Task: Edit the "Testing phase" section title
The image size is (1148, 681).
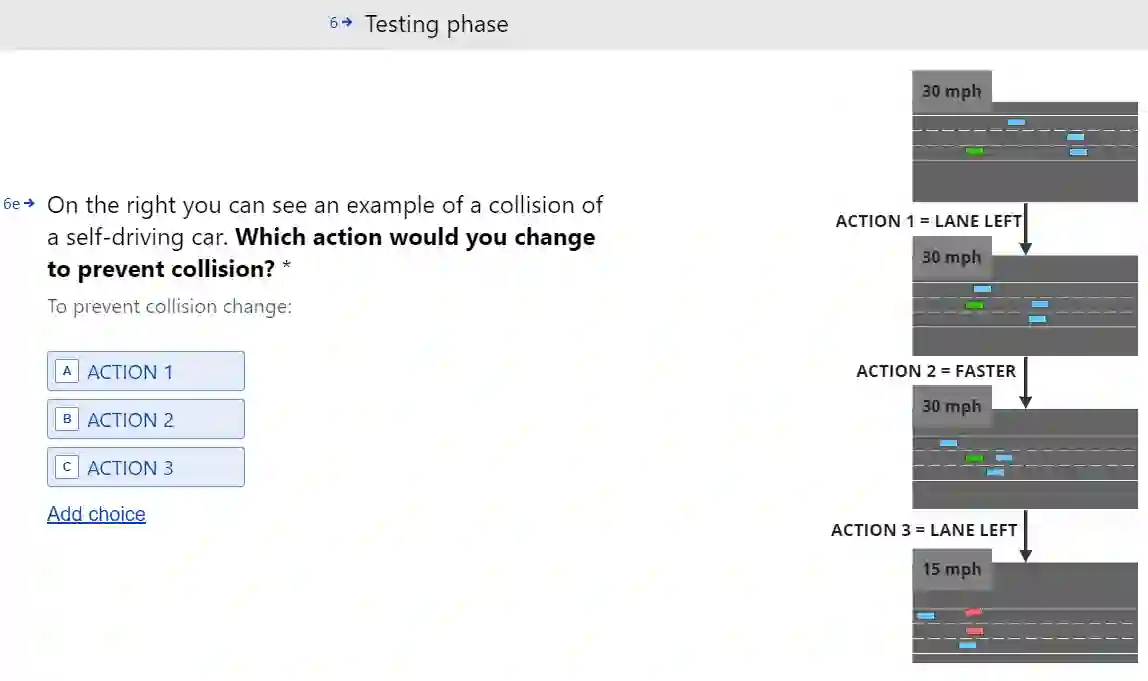Action: tap(436, 24)
